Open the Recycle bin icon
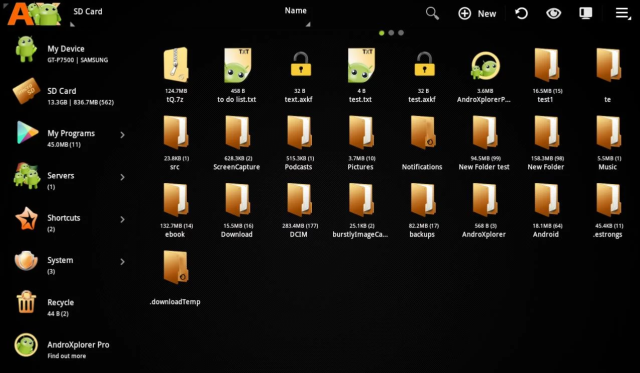 click(x=27, y=302)
